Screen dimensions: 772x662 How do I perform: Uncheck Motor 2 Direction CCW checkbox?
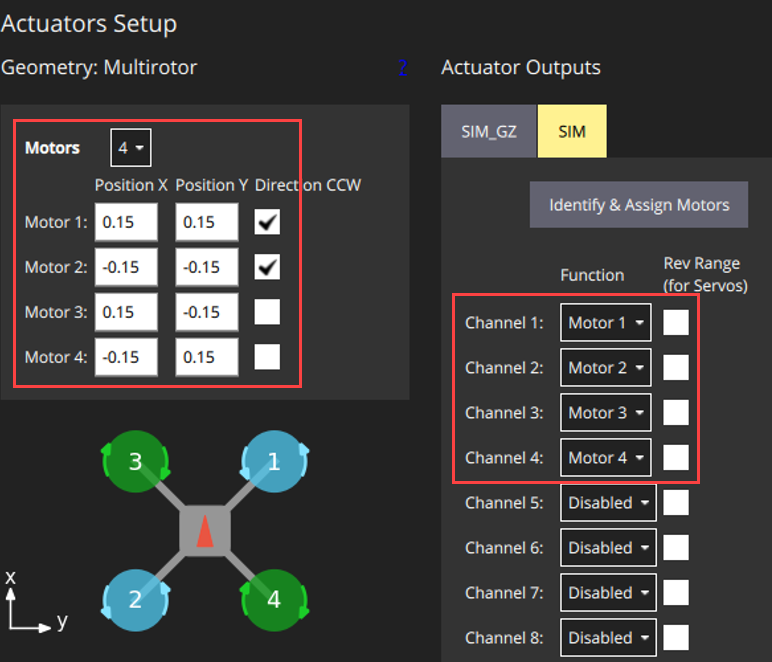pyautogui.click(x=267, y=267)
